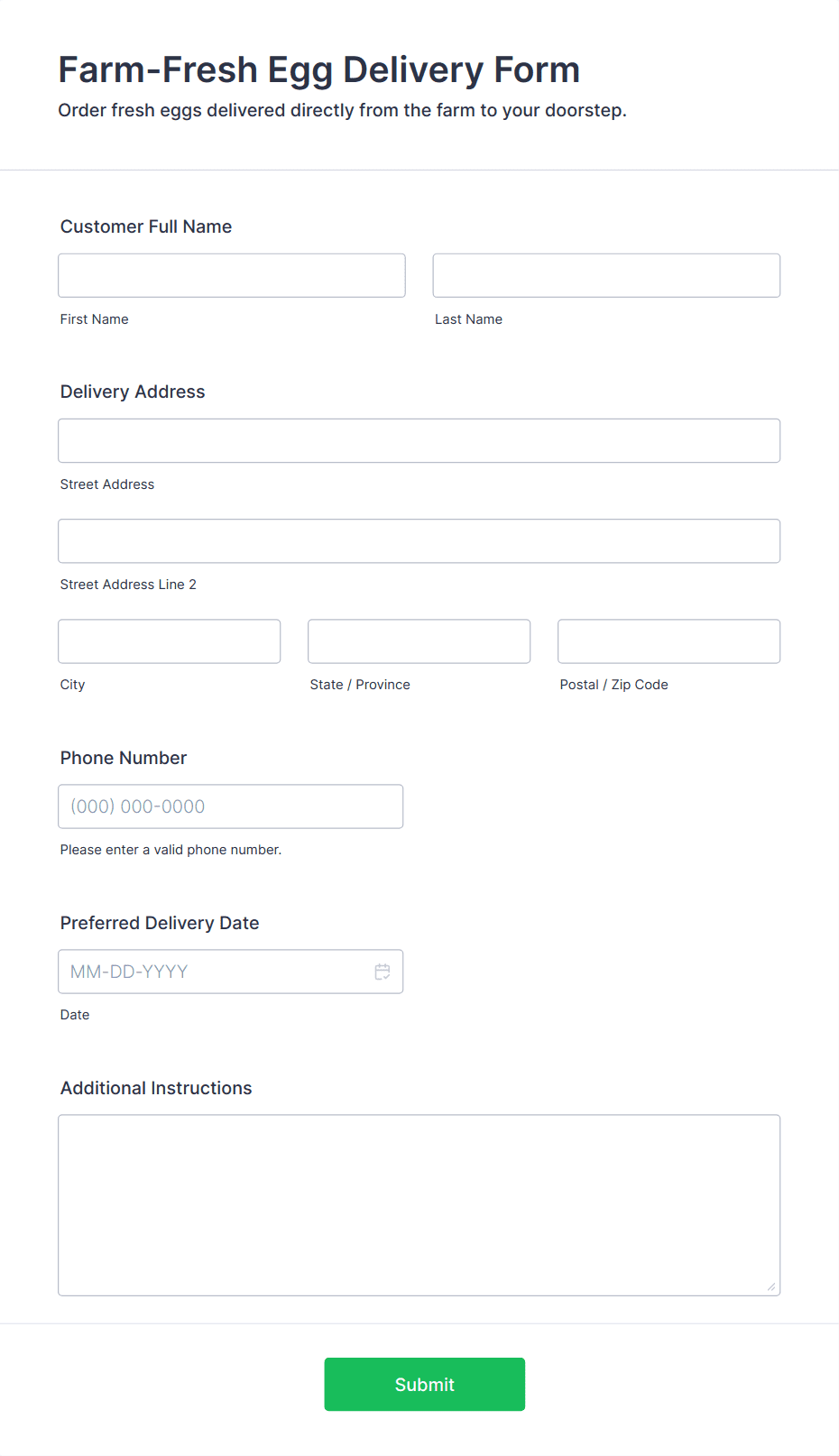Image resolution: width=839 pixels, height=1456 pixels.
Task: Select the Street Address Line 2 field
Action: 419,541
